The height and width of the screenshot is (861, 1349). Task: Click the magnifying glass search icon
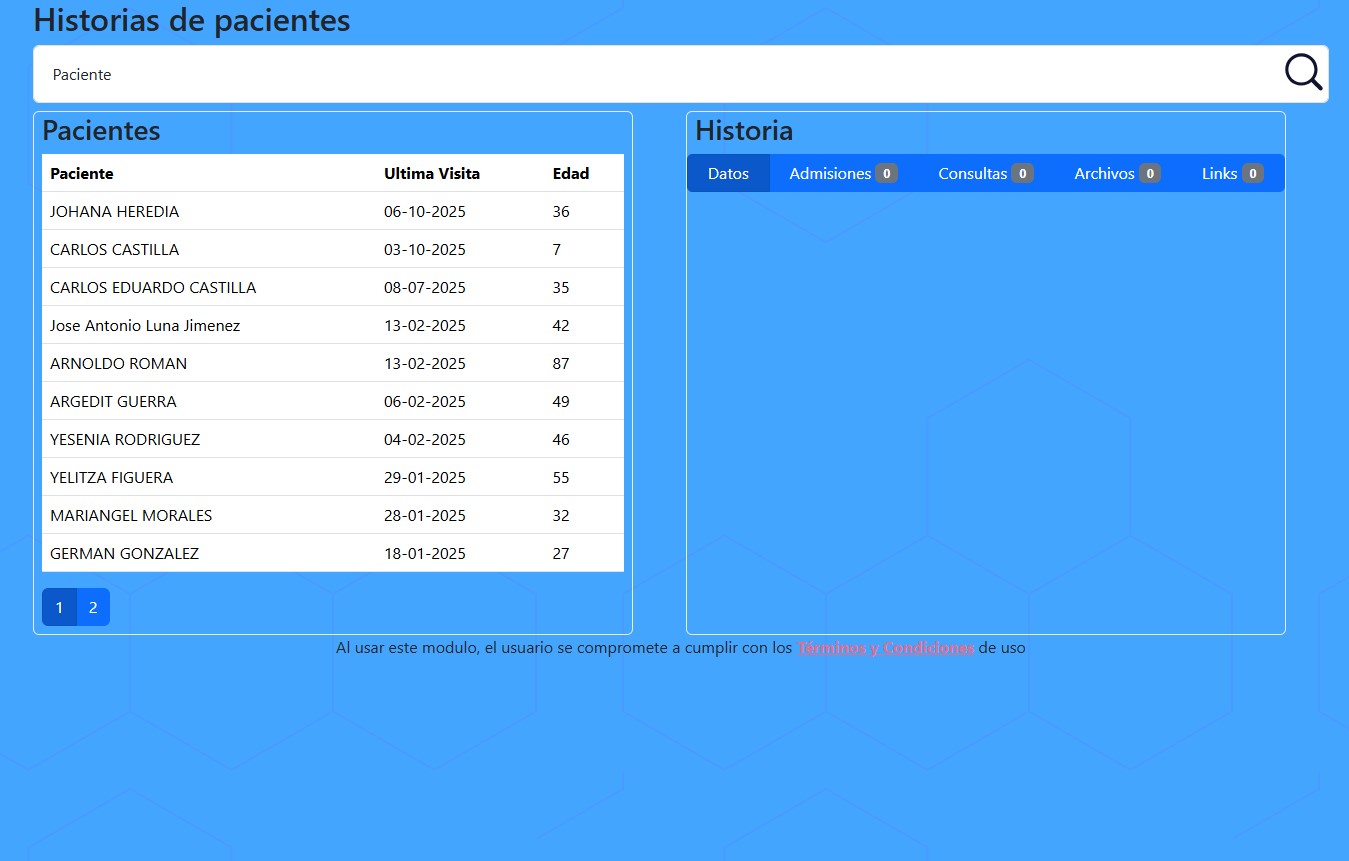tap(1303, 73)
